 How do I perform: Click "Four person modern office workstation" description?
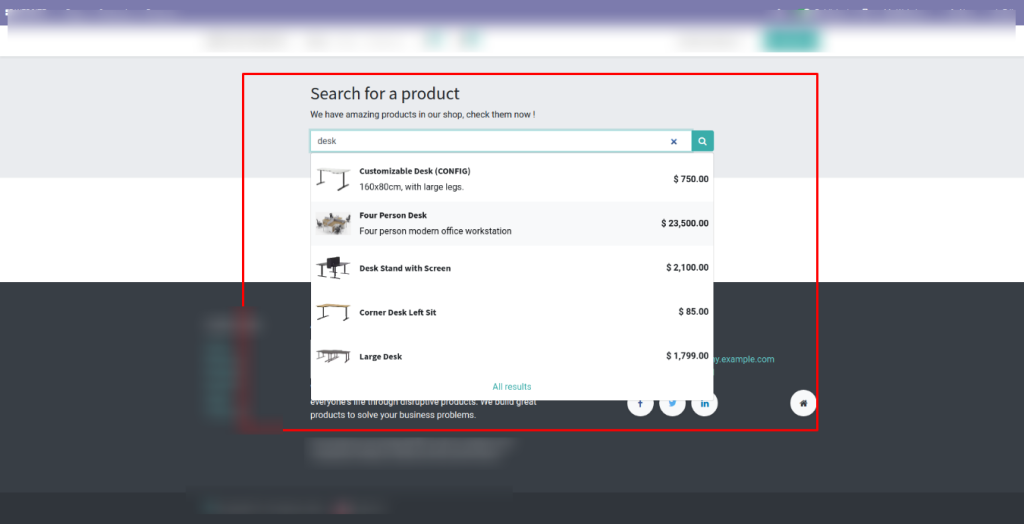point(435,231)
